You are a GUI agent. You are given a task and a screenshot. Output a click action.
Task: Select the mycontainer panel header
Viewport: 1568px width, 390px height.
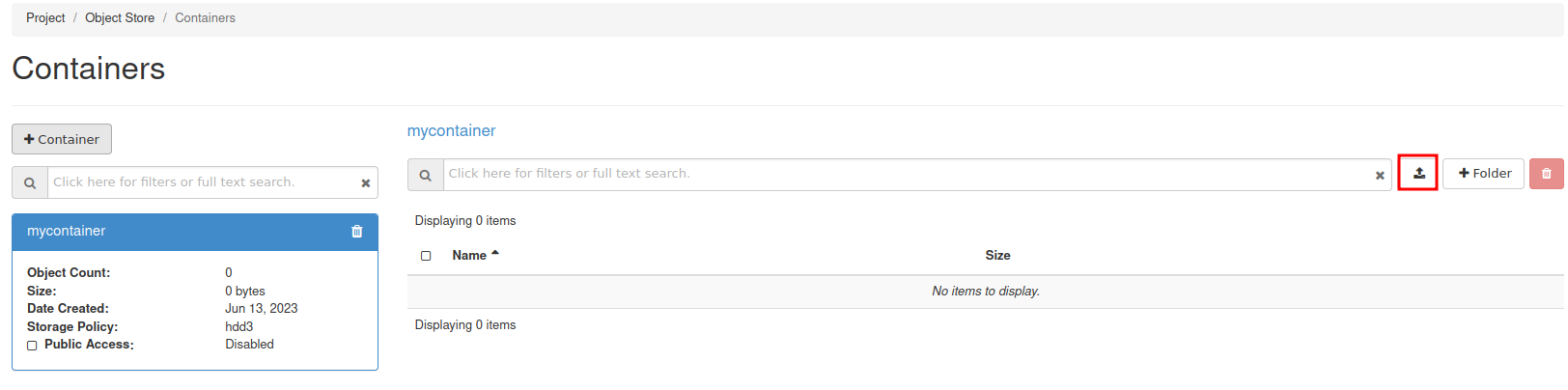click(174, 232)
